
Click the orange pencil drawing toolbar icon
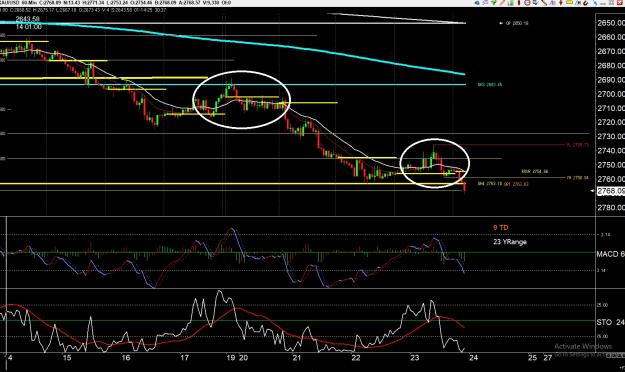click(x=502, y=2)
